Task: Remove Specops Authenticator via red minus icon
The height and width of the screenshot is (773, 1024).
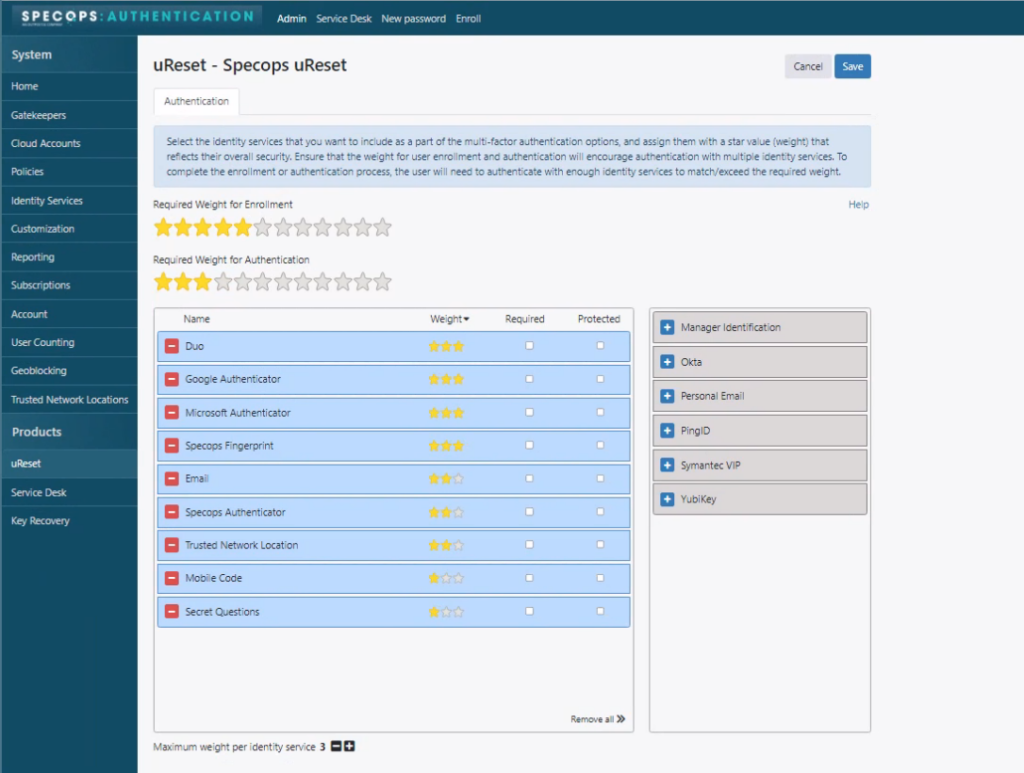Action: point(172,512)
